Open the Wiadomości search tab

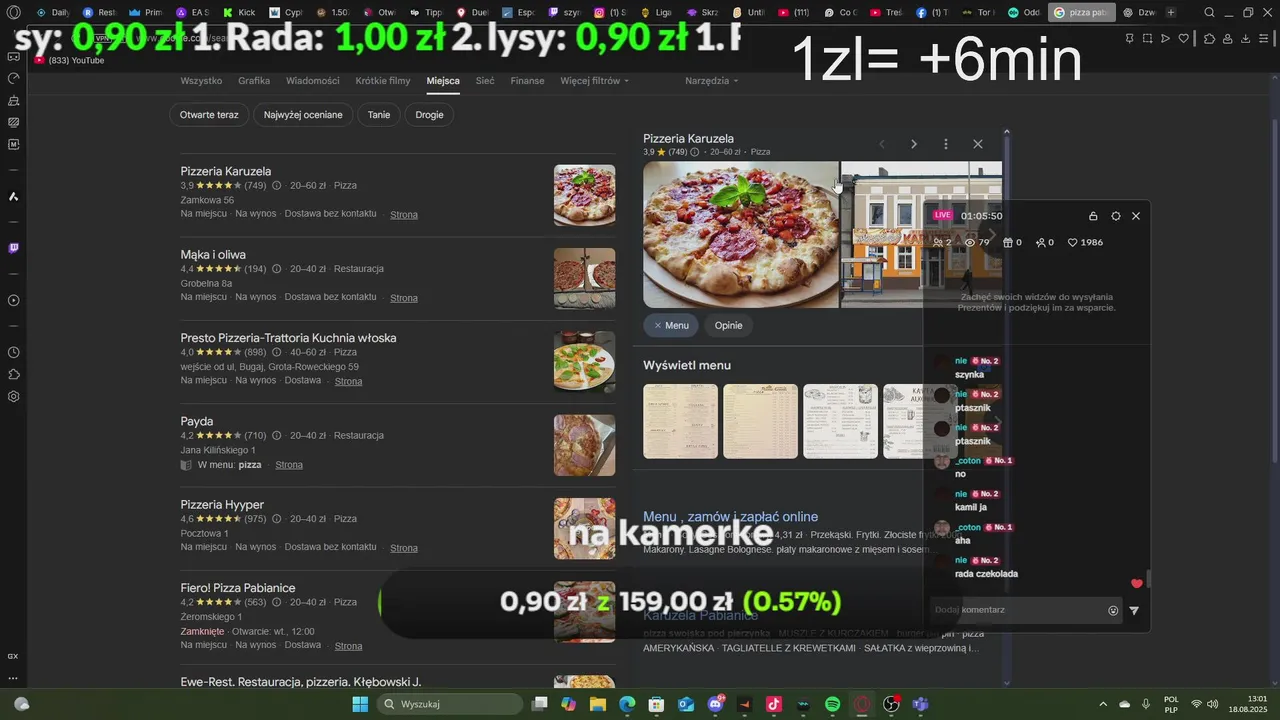[312, 80]
